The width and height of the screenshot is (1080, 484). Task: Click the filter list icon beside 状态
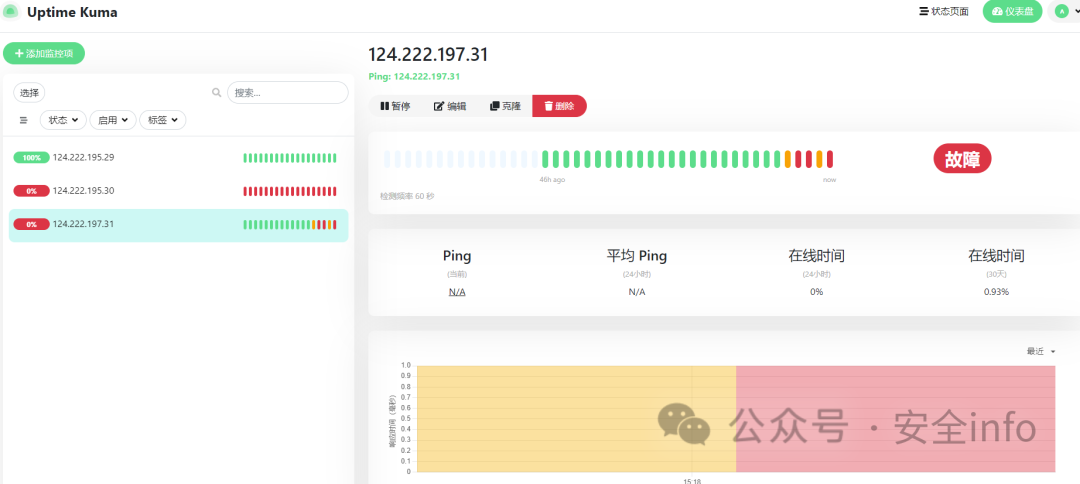pos(24,120)
